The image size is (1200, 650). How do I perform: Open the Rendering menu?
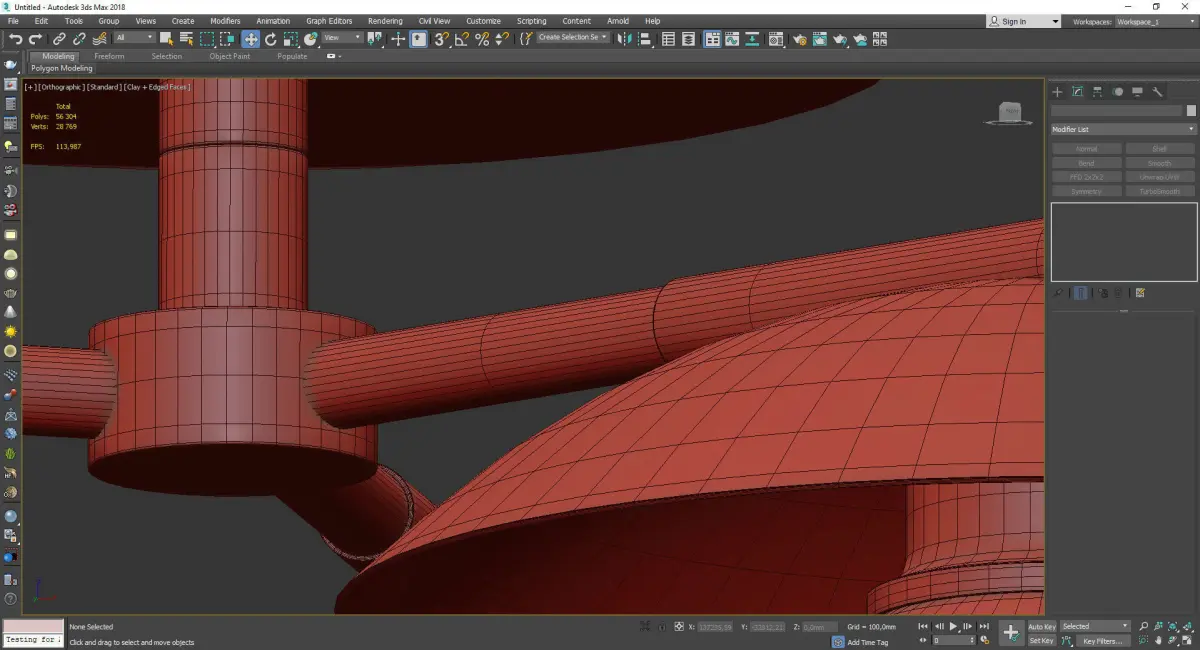385,21
